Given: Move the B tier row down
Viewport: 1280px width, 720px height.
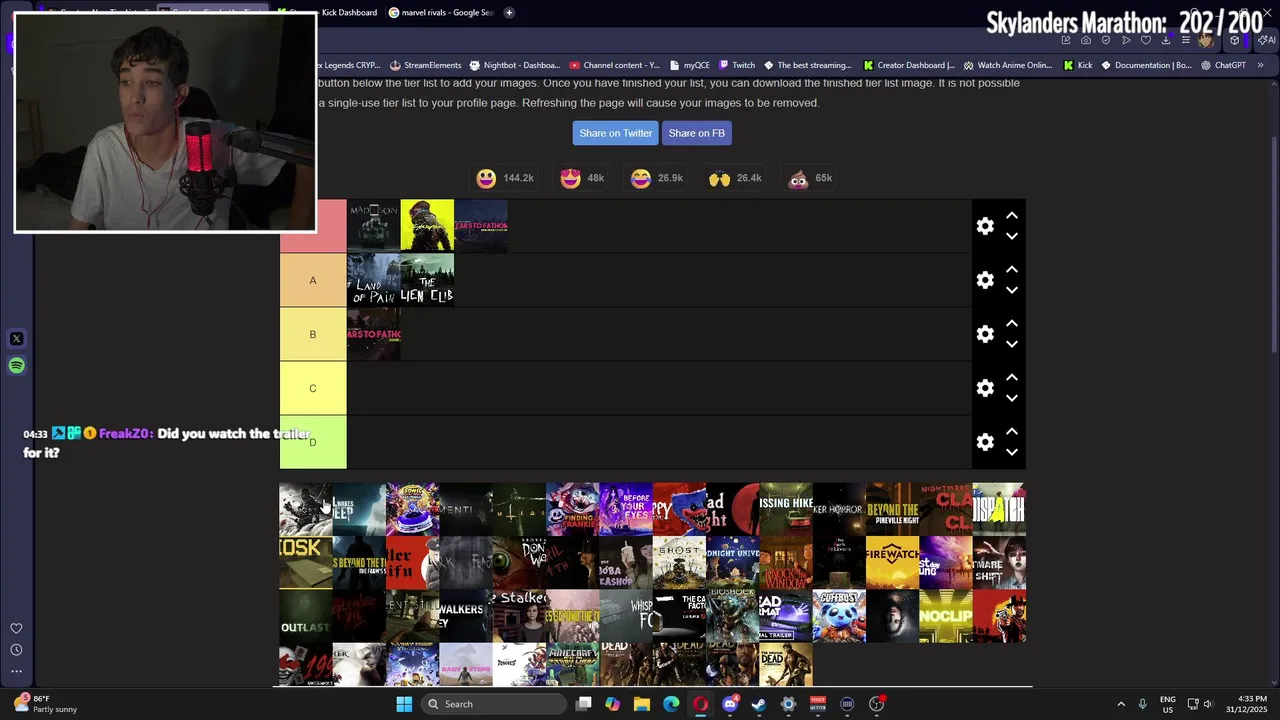Looking at the screenshot, I should click(1012, 345).
